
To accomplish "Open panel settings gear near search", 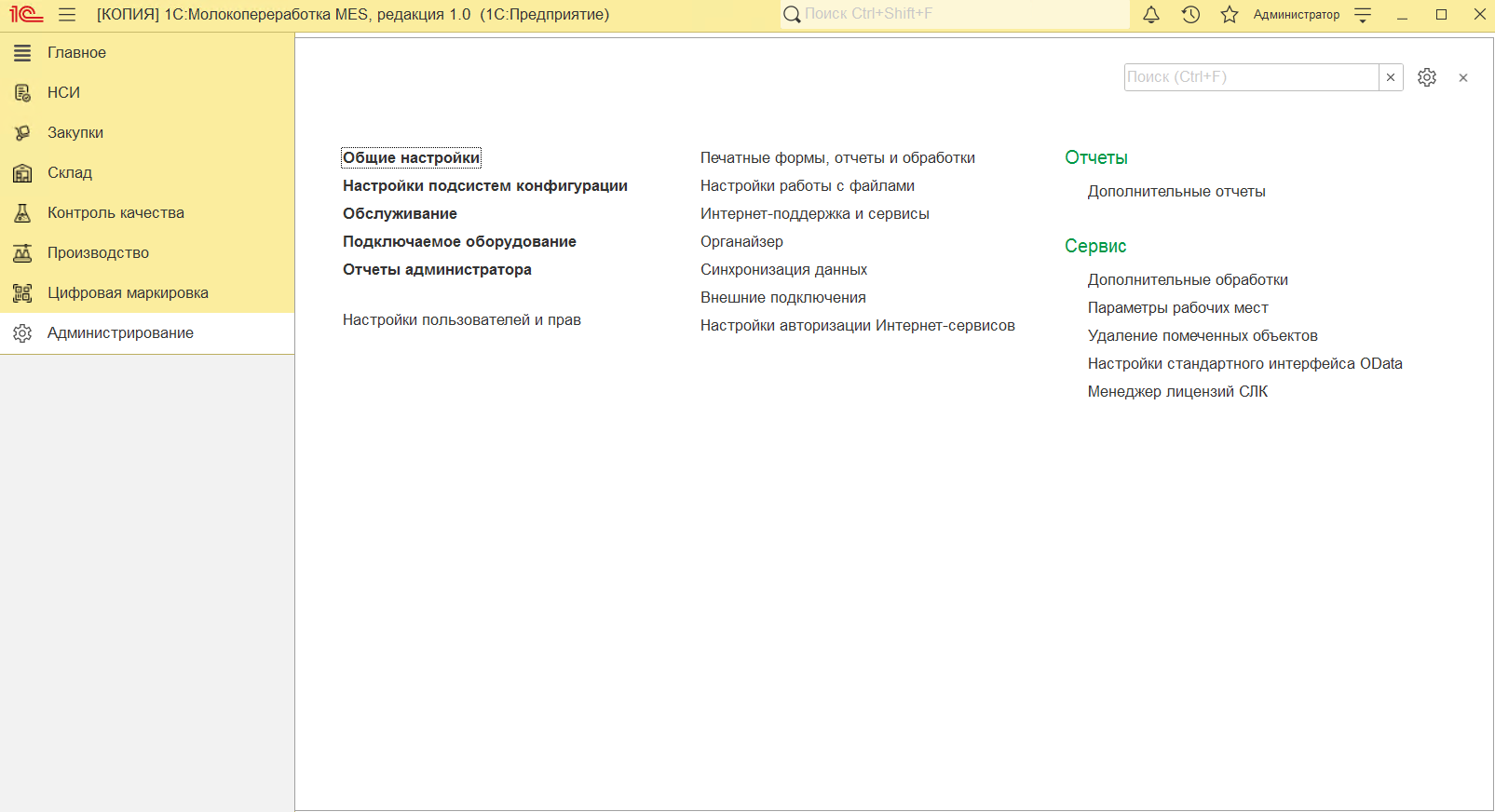I will [1427, 77].
